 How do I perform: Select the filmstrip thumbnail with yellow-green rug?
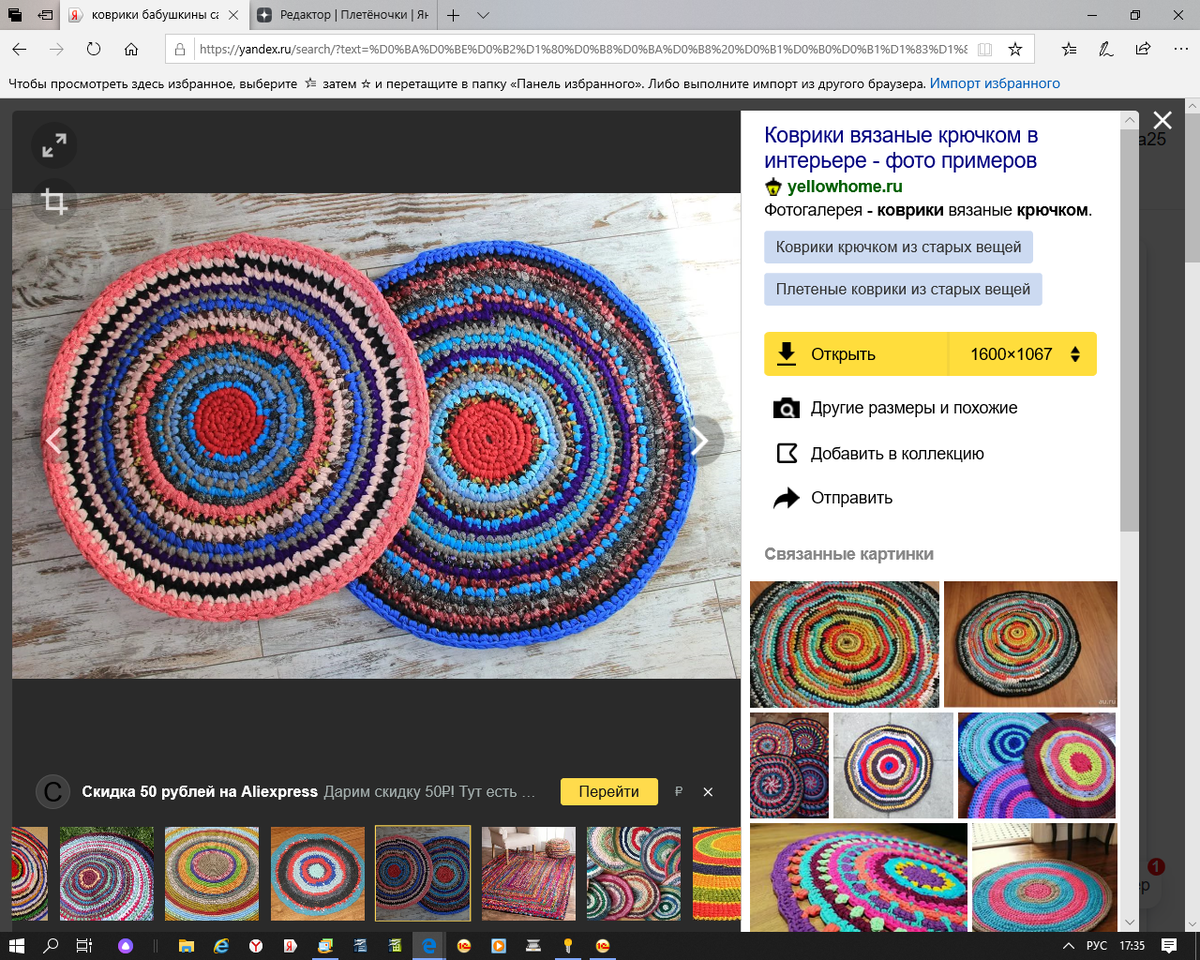coord(212,873)
